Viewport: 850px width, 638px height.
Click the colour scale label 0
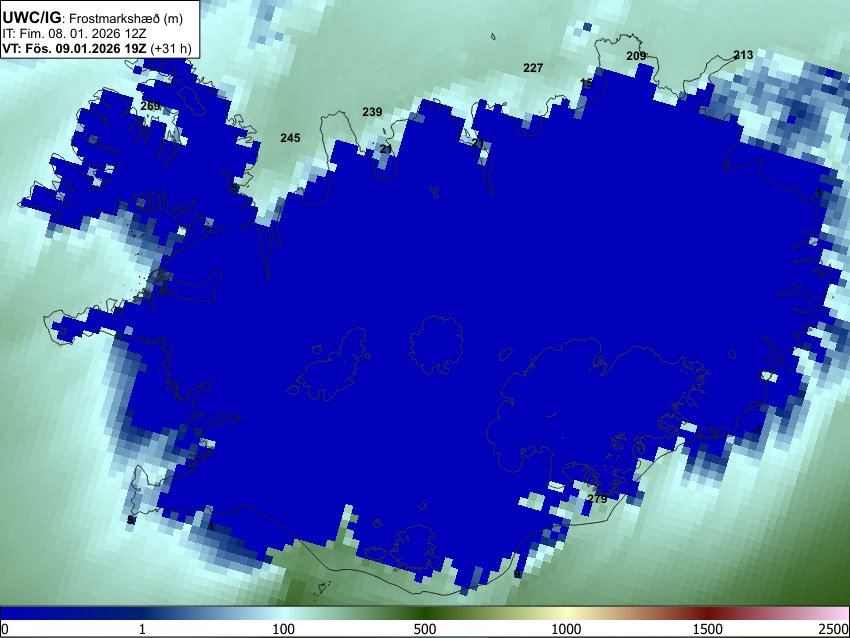[x=5, y=629]
